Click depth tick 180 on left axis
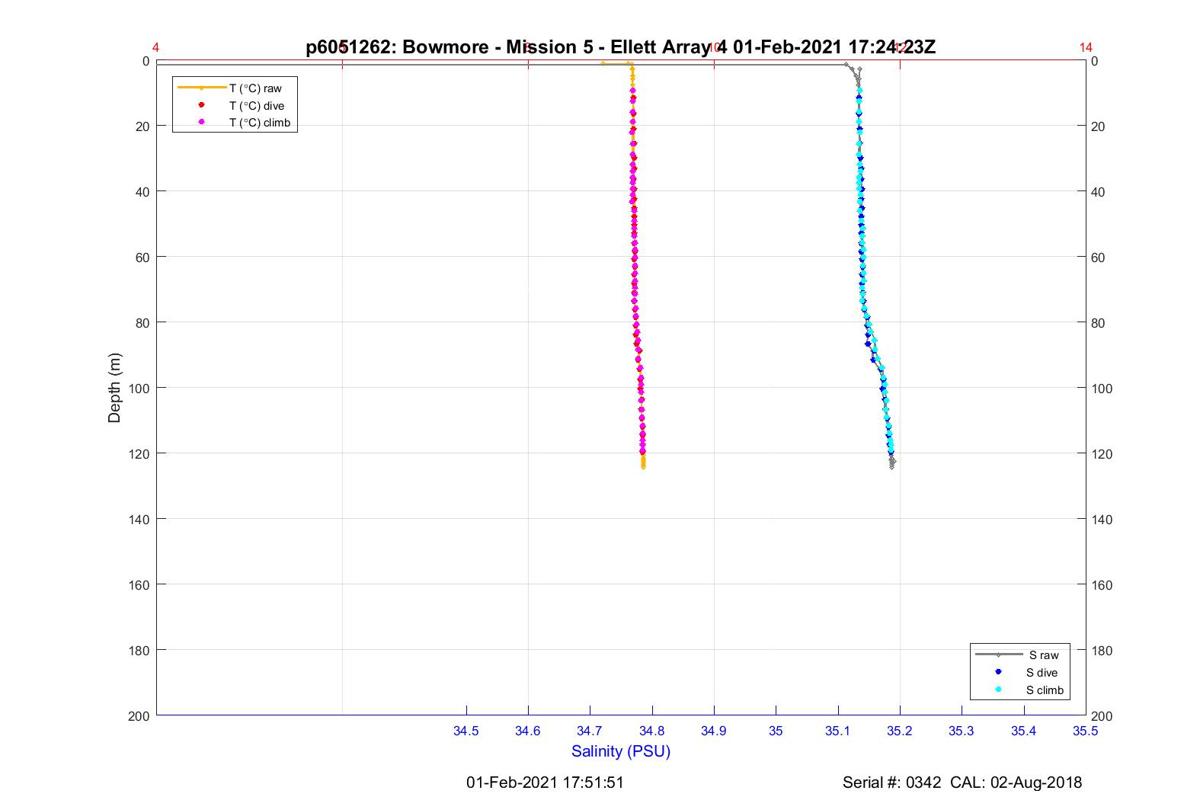Screen dimensions: 1200x804 [x=139, y=650]
